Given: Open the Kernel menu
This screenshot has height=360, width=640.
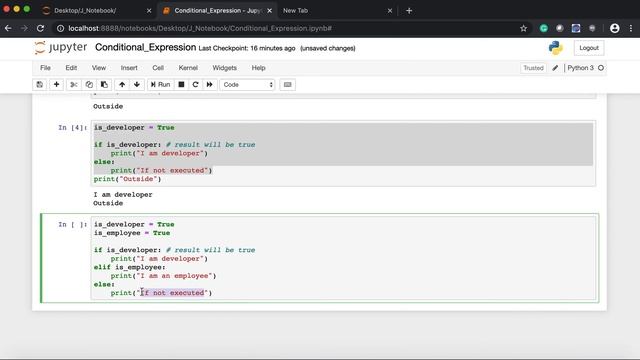Looking at the screenshot, I should point(188,68).
